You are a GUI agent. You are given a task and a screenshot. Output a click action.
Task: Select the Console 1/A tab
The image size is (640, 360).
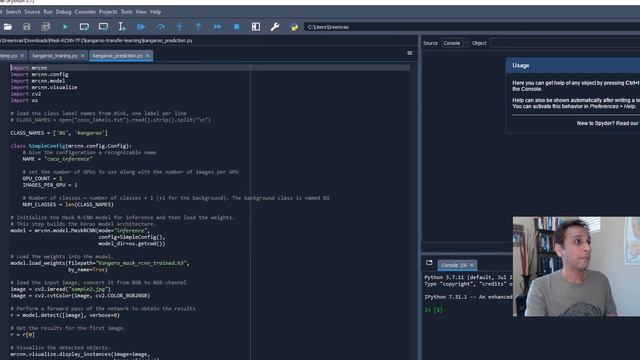pos(453,265)
